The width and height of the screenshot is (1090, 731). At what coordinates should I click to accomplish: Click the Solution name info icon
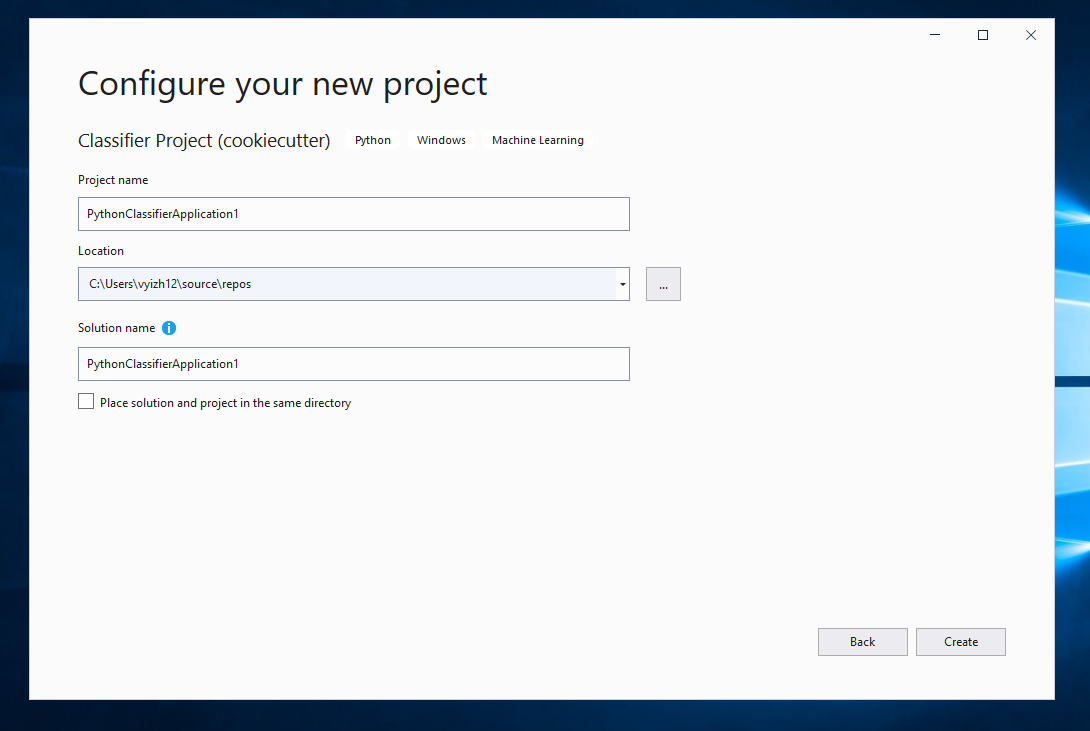click(169, 328)
